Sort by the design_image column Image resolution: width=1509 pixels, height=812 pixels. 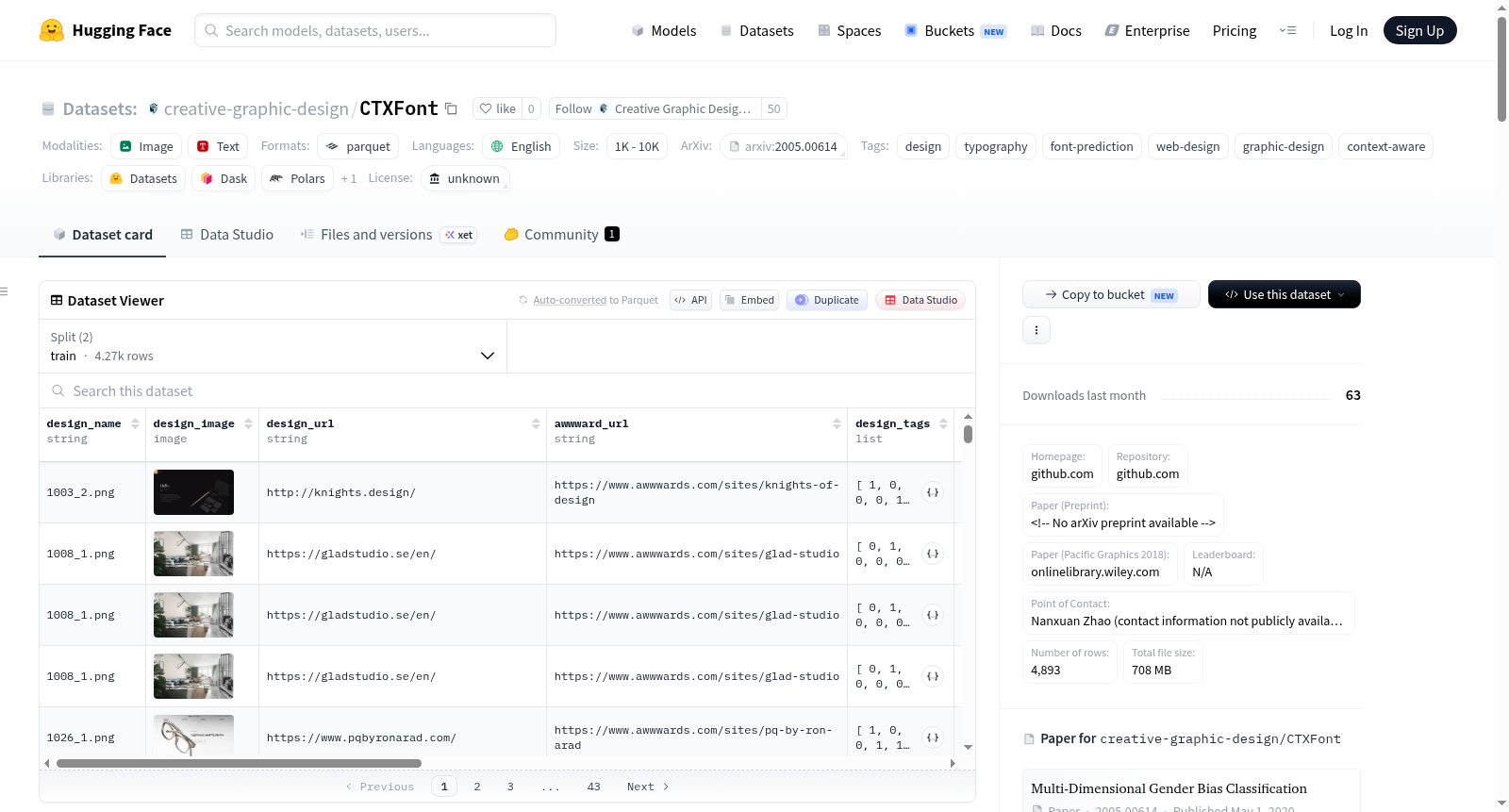point(248,424)
